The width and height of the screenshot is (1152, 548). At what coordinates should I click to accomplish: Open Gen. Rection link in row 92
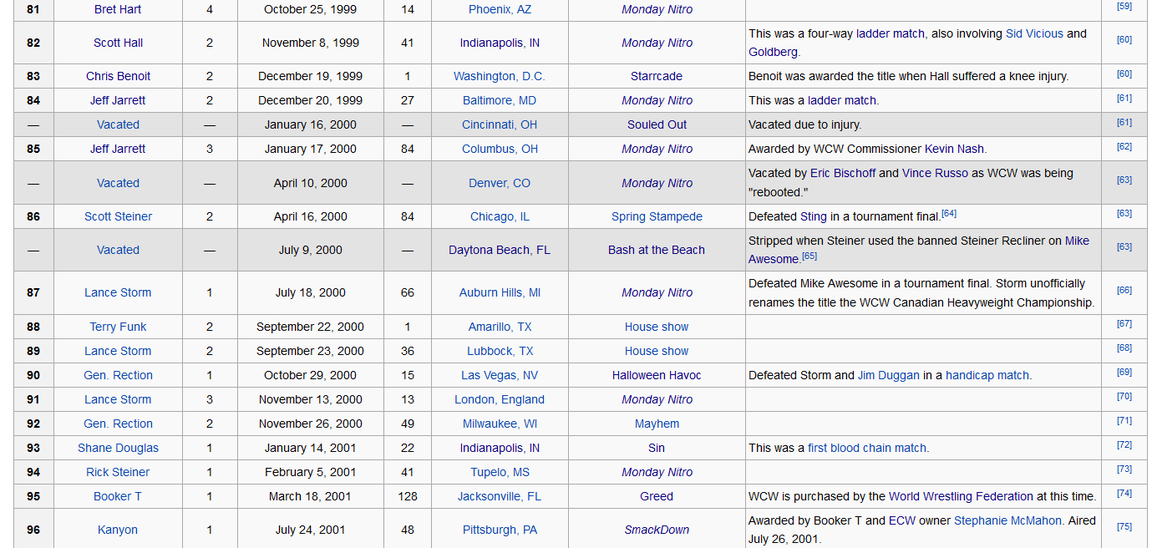pyautogui.click(x=118, y=424)
